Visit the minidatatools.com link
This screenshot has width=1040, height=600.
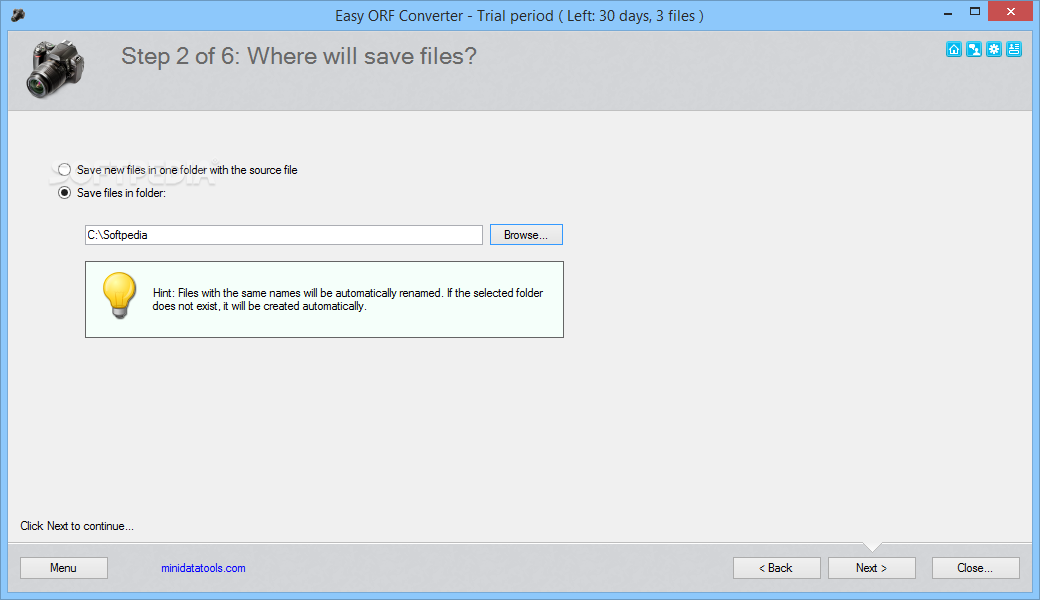coord(203,568)
